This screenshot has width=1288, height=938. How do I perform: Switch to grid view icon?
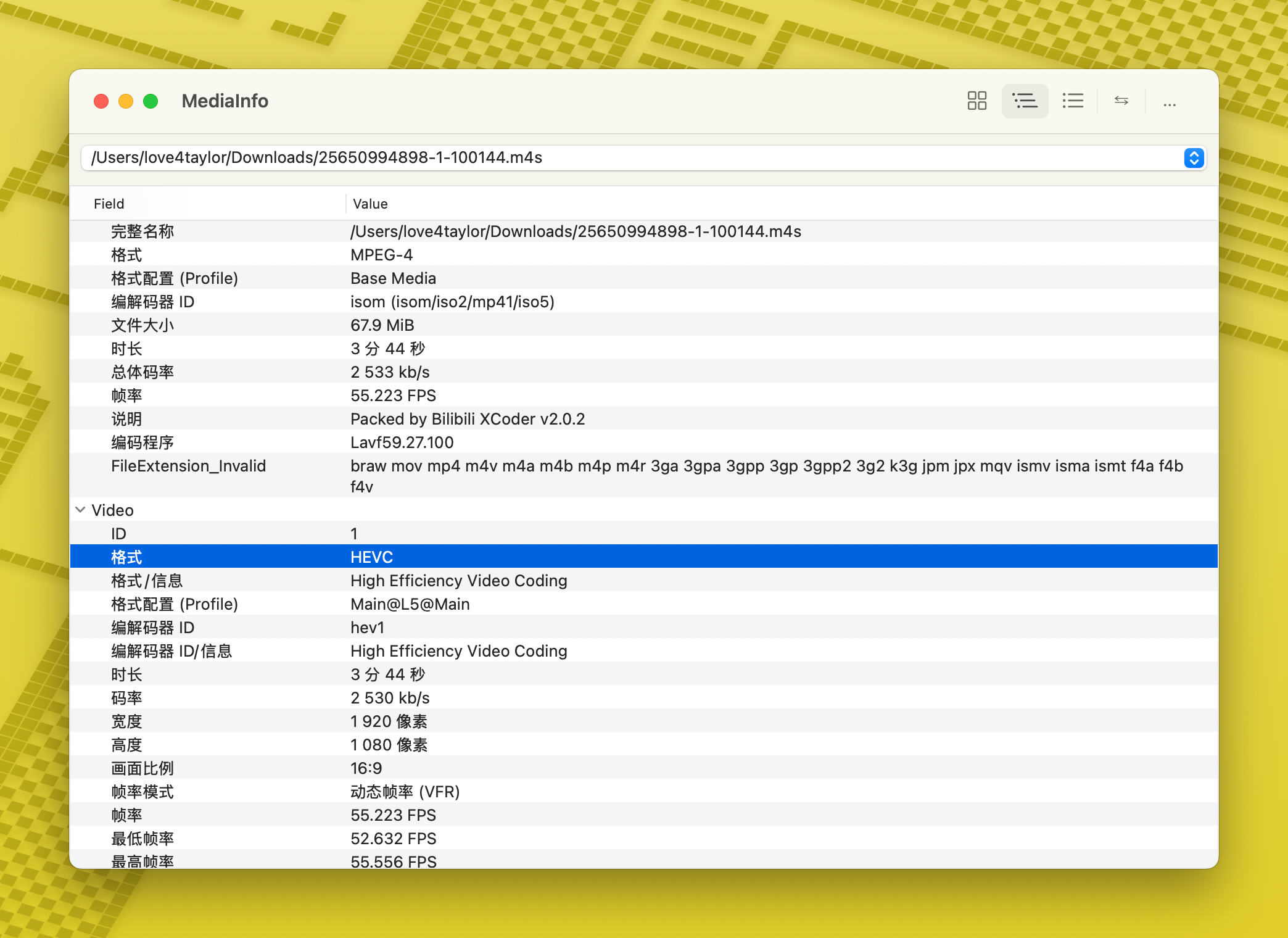(x=976, y=101)
